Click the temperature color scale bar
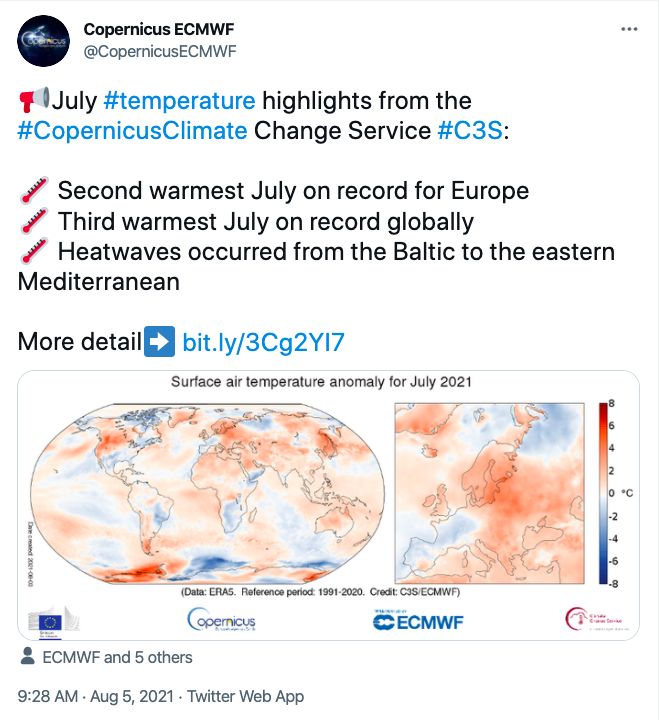660x720 pixels. pos(603,492)
